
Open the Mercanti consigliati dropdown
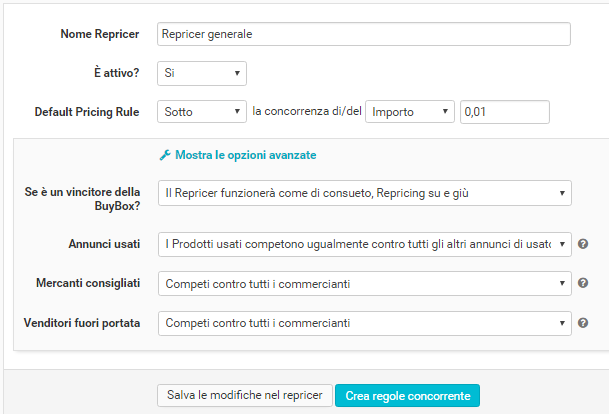pos(365,283)
